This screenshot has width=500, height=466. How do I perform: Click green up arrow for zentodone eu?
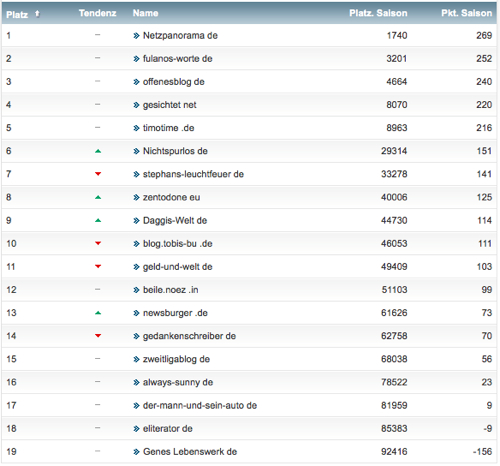point(98,198)
